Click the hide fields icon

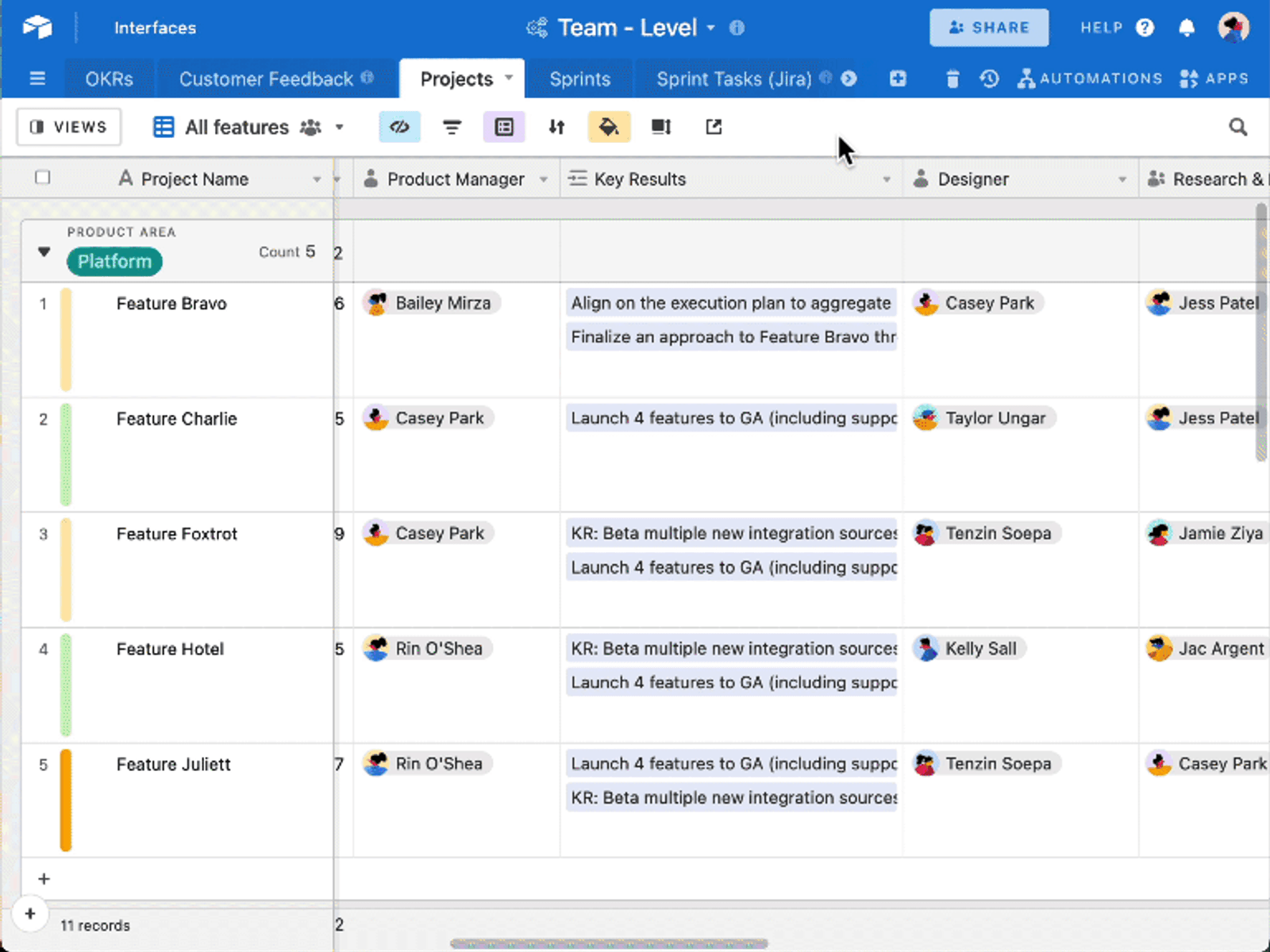[x=399, y=127]
